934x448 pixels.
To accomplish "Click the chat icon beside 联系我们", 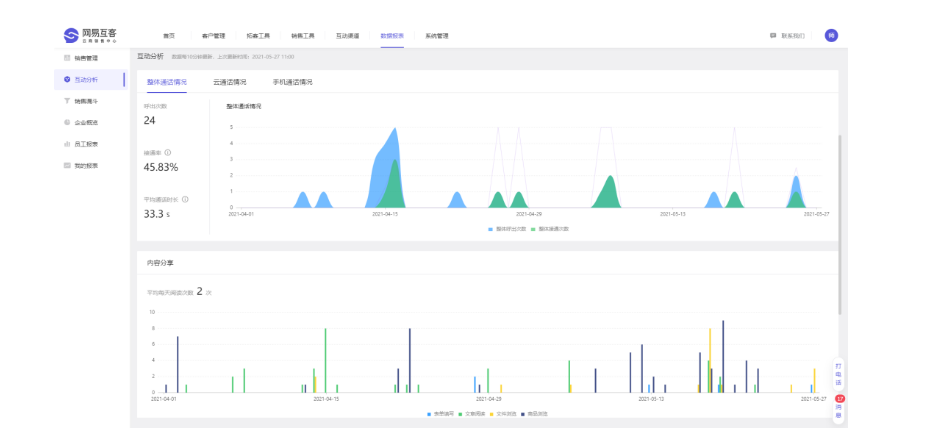I will point(773,36).
